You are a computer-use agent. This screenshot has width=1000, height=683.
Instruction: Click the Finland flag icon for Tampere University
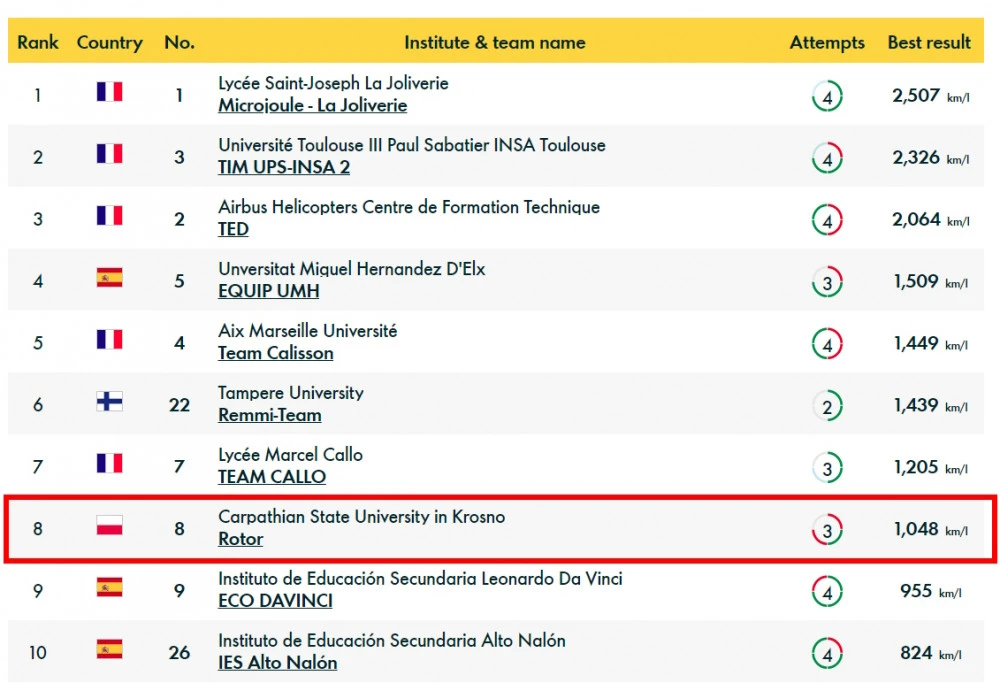pos(109,402)
